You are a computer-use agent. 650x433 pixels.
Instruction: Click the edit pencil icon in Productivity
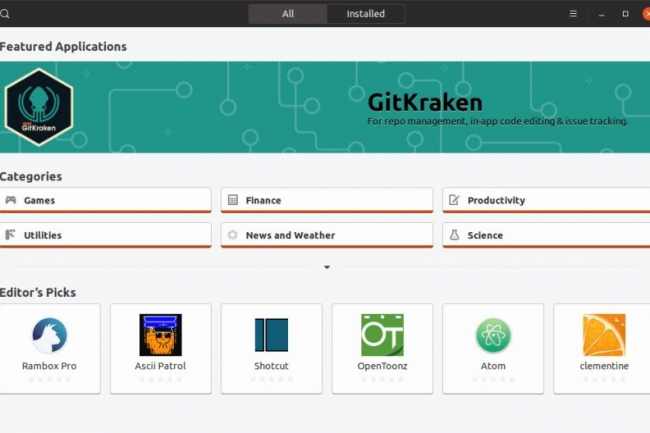tap(454, 200)
